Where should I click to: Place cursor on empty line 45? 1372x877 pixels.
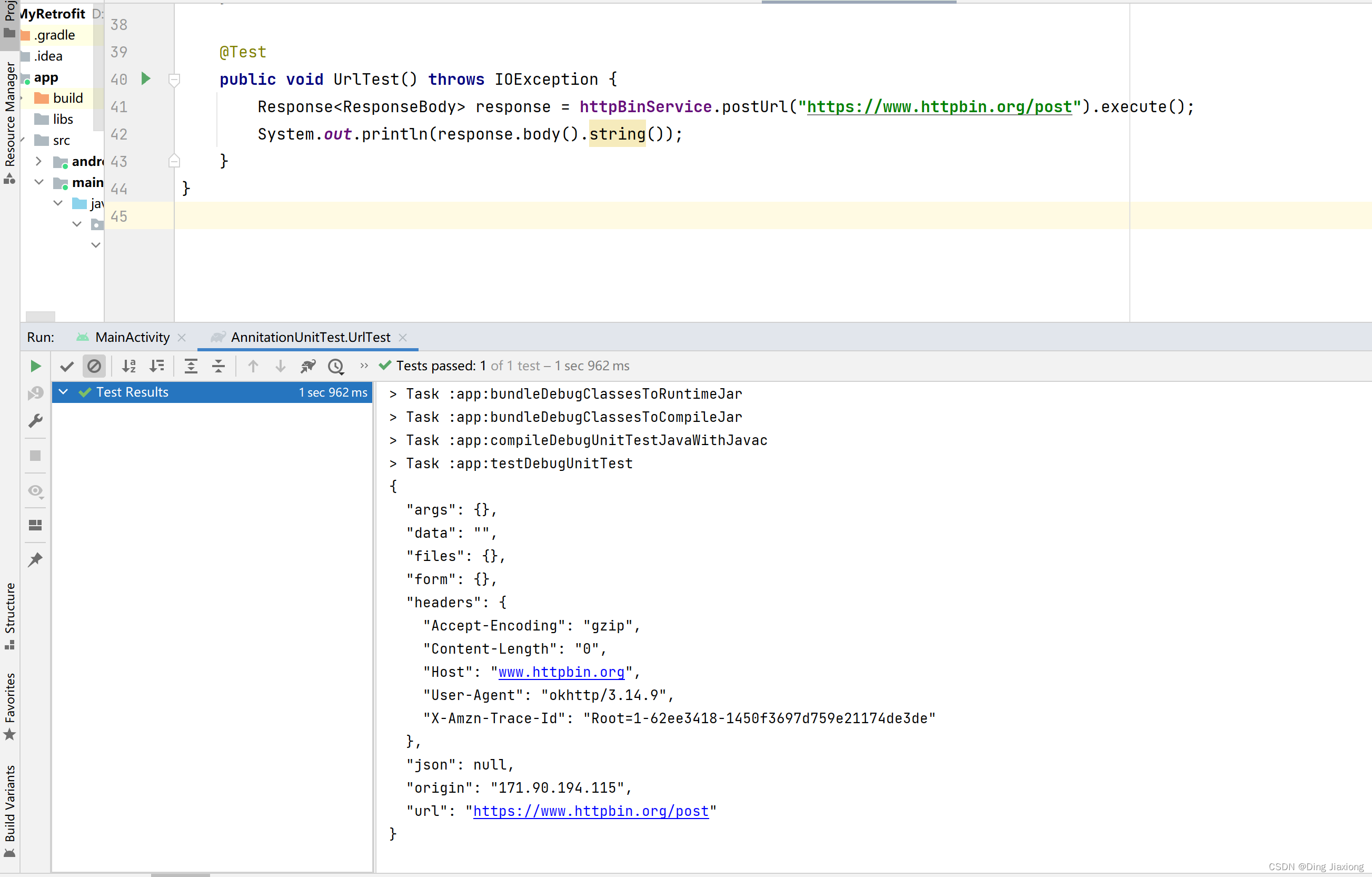(x=772, y=215)
